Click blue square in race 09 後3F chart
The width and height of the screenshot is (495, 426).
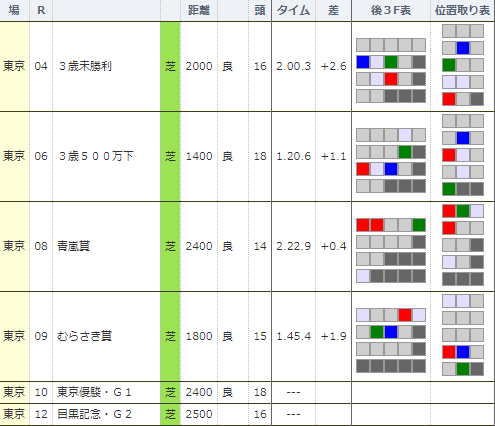[391, 332]
